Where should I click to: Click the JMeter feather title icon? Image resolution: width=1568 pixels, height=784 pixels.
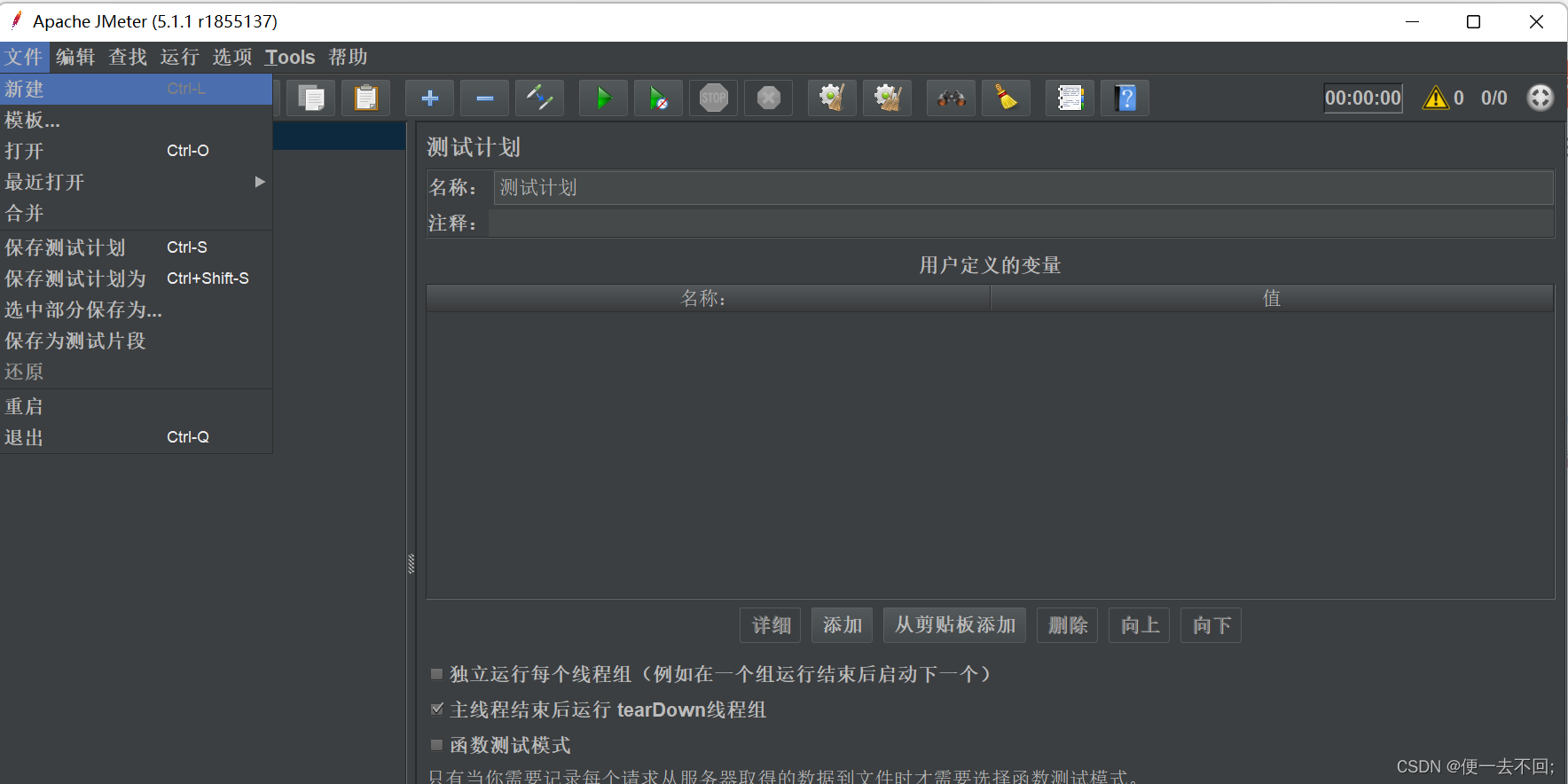coord(16,20)
